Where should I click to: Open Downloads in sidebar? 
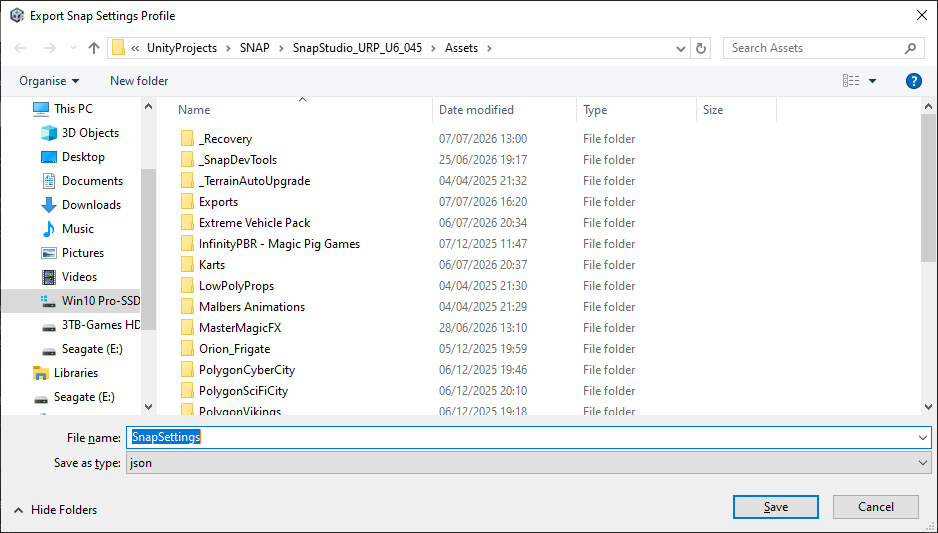pos(81,205)
